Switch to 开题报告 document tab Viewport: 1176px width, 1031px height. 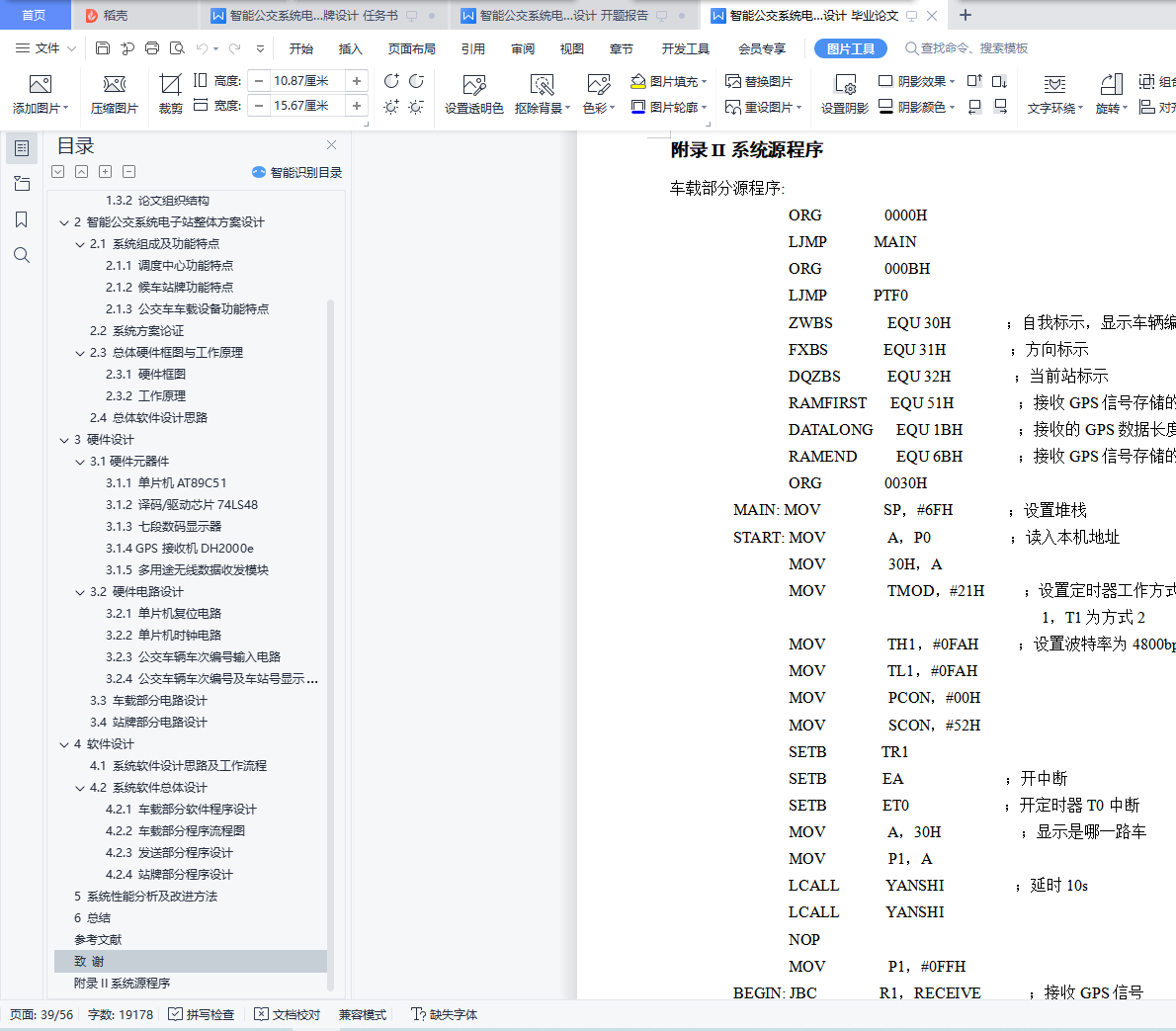point(563,15)
